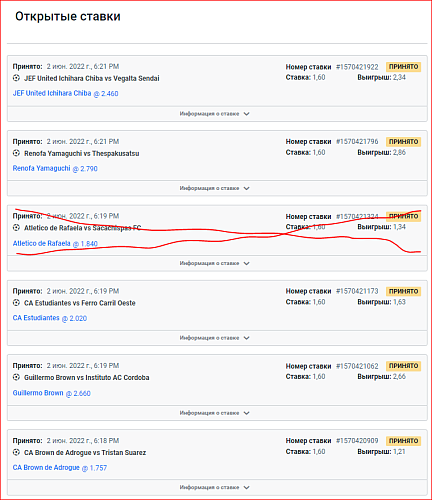Click ПРИНЯТО status badge on bet #1570421173
This screenshot has width=432, height=500.
(x=403, y=291)
